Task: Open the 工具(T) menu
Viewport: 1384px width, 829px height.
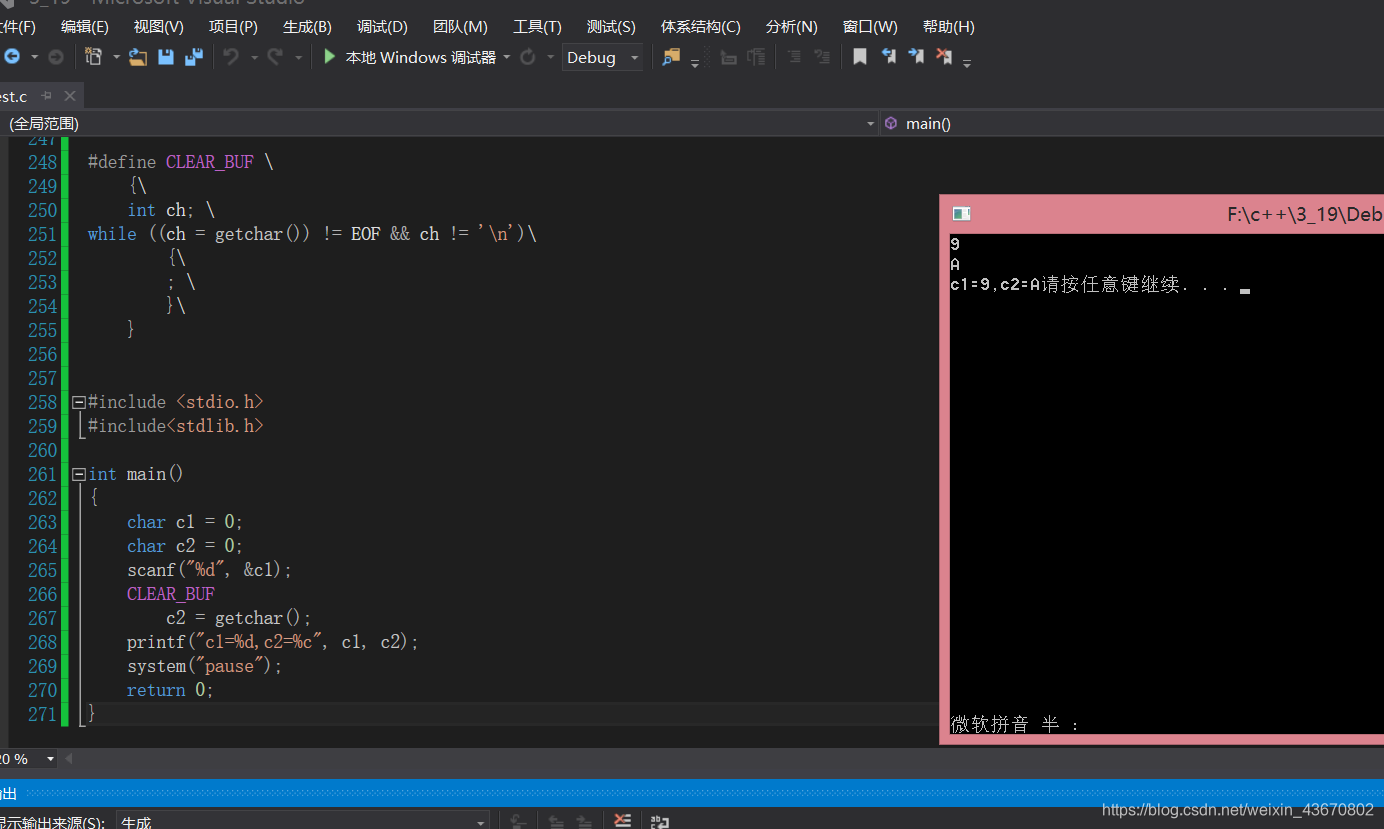Action: coord(537,27)
